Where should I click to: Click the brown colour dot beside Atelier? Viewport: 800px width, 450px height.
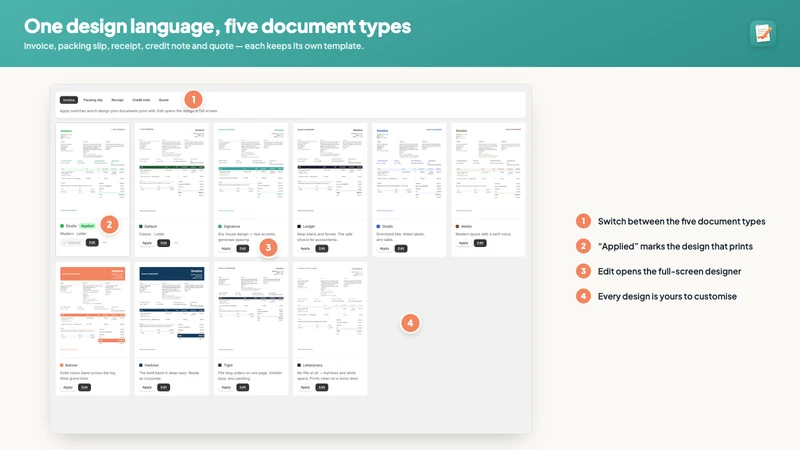pyautogui.click(x=457, y=227)
